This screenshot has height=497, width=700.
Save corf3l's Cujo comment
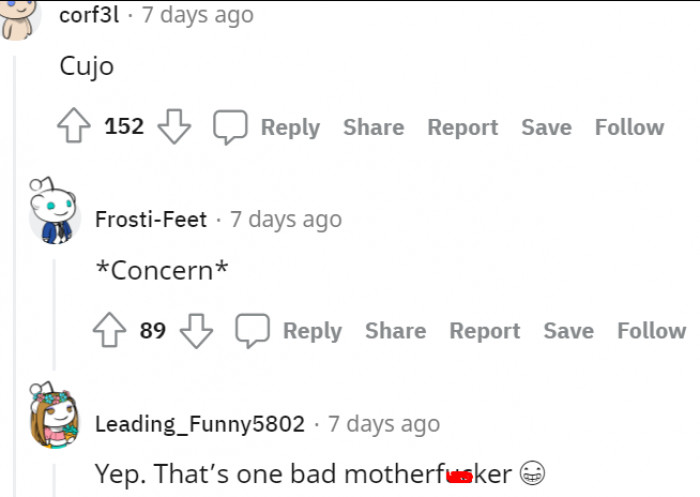546,127
